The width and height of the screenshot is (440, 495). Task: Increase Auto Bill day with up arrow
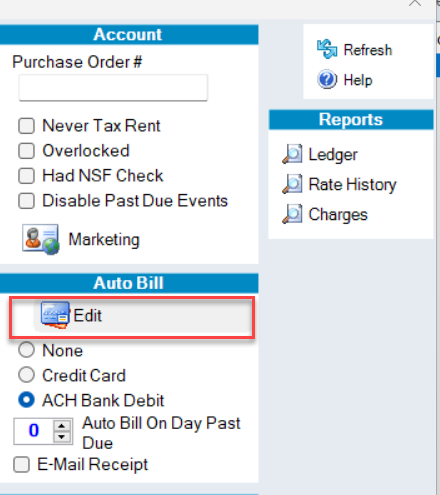point(62,426)
